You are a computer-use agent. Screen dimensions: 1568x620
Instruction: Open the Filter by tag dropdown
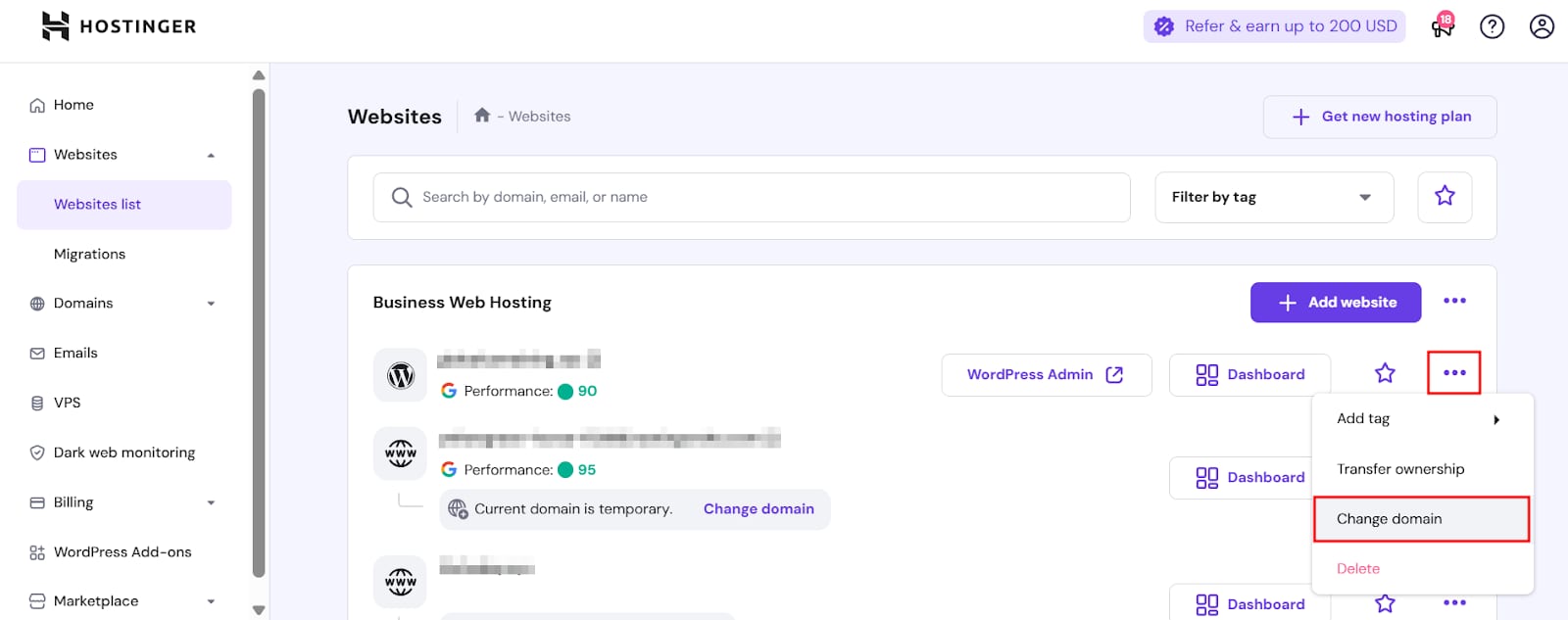pyautogui.click(x=1273, y=197)
